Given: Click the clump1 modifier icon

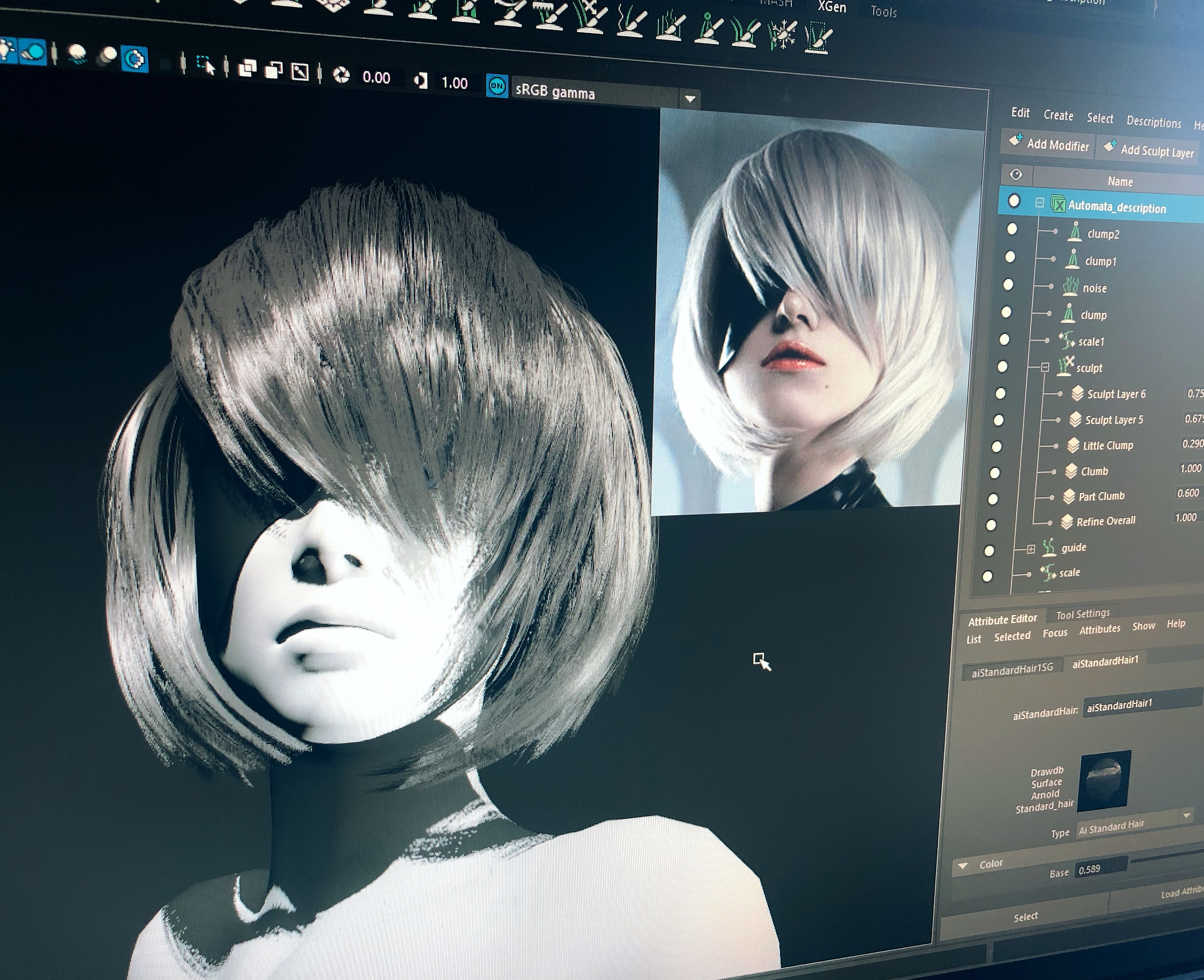Looking at the screenshot, I should click(1073, 259).
